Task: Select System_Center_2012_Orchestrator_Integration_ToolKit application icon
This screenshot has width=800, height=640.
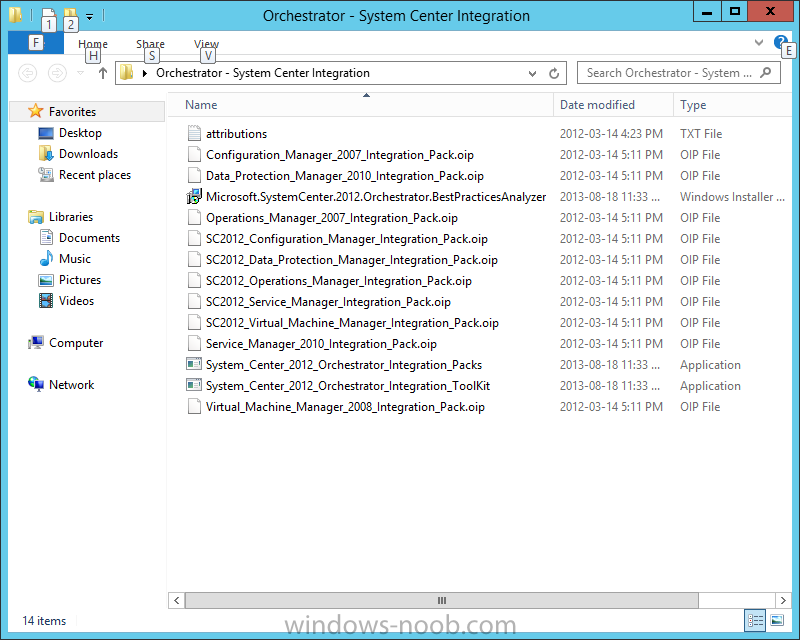Action: [x=194, y=385]
